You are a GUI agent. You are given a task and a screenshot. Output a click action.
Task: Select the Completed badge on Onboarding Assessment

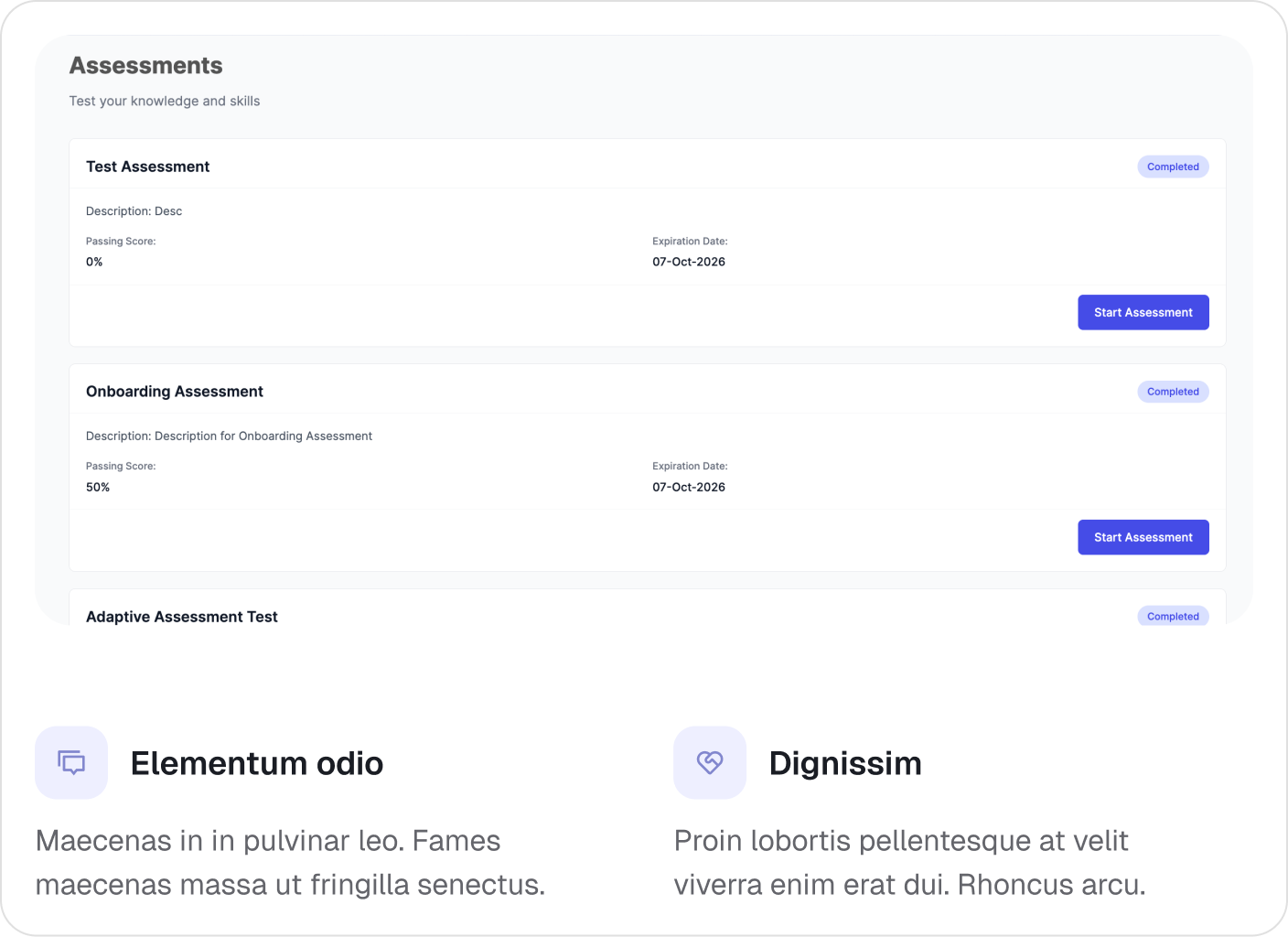click(x=1173, y=392)
